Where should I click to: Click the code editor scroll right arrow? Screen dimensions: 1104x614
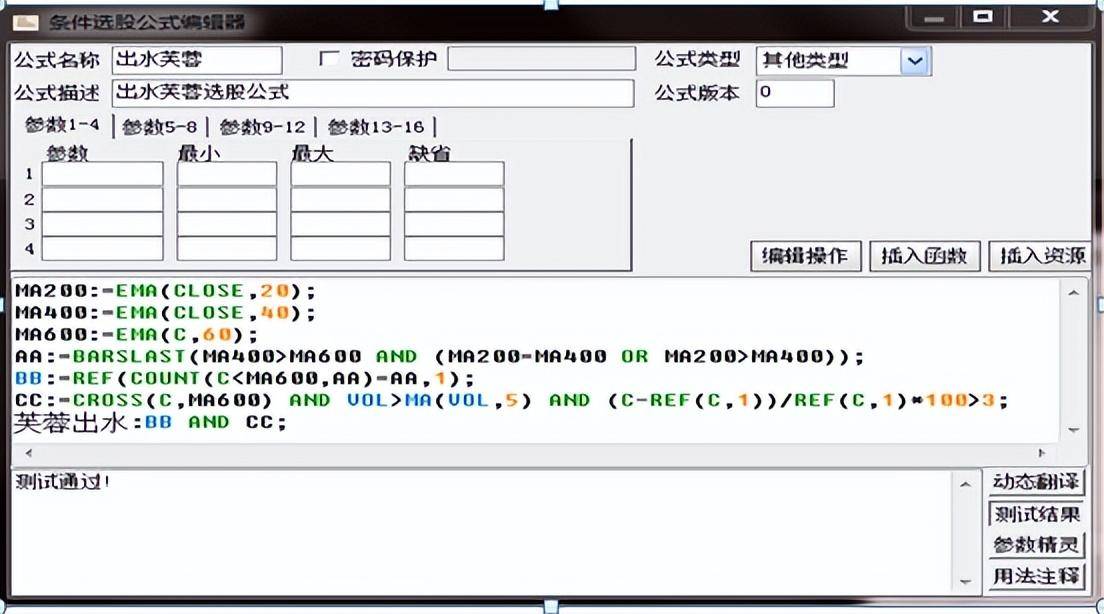pos(1042,453)
